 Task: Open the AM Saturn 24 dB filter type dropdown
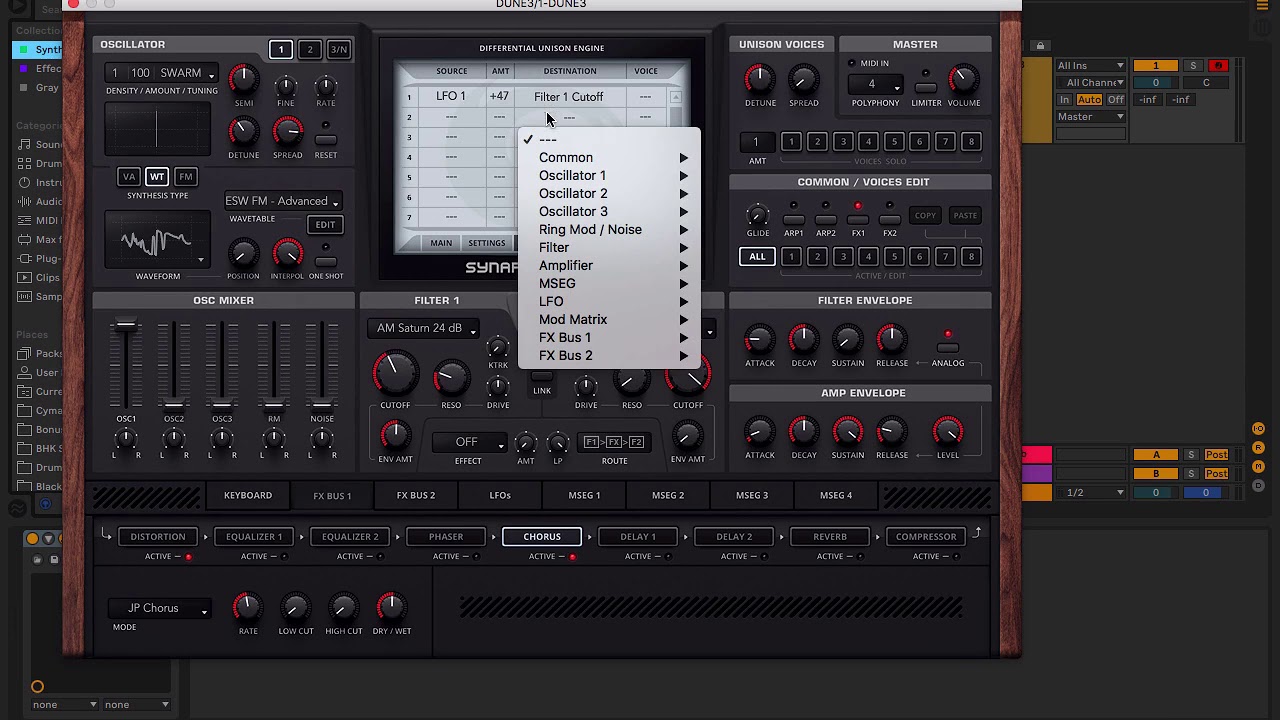(424, 329)
